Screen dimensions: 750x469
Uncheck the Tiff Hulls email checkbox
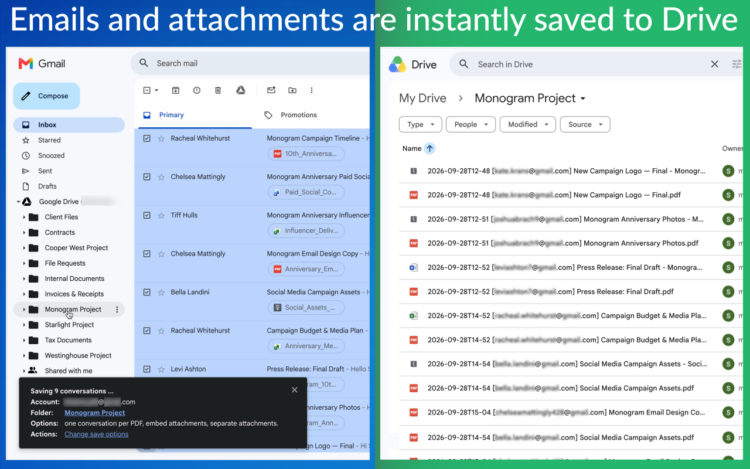tap(147, 216)
